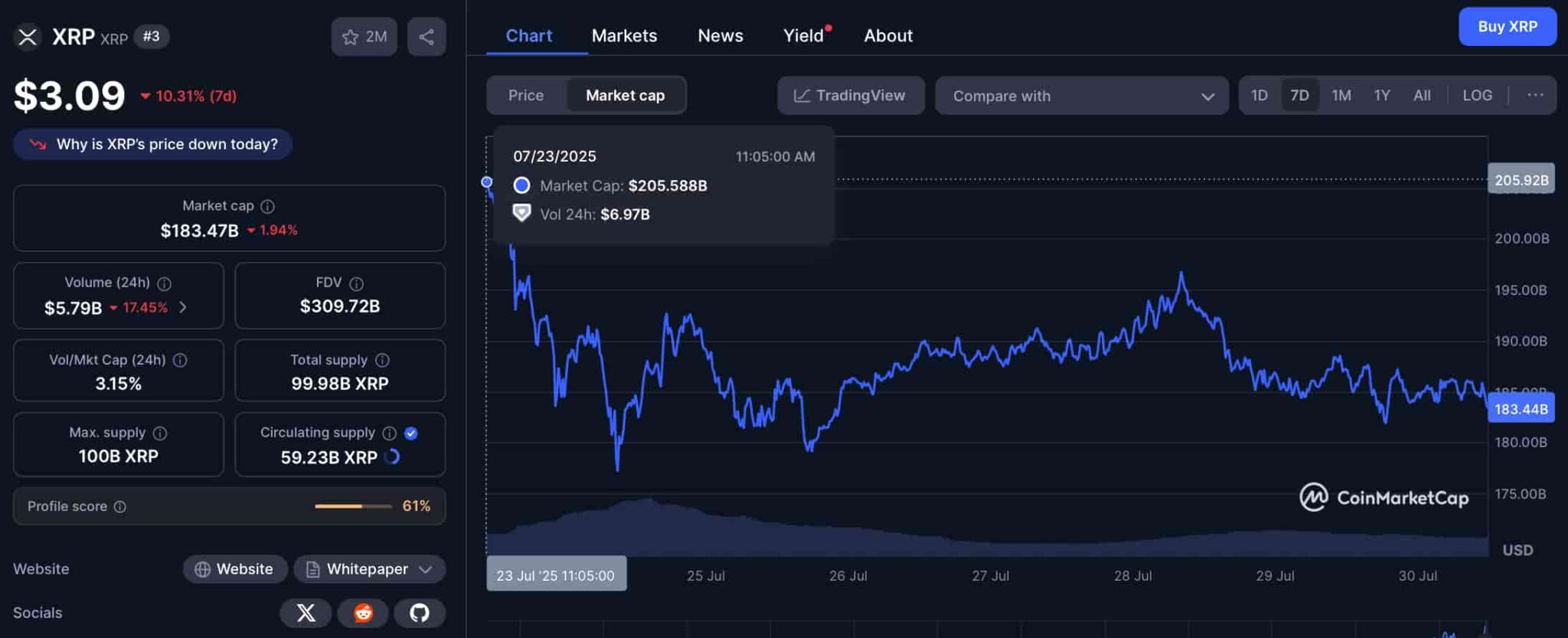Open the News tab
The width and height of the screenshot is (1568, 638).
point(720,36)
